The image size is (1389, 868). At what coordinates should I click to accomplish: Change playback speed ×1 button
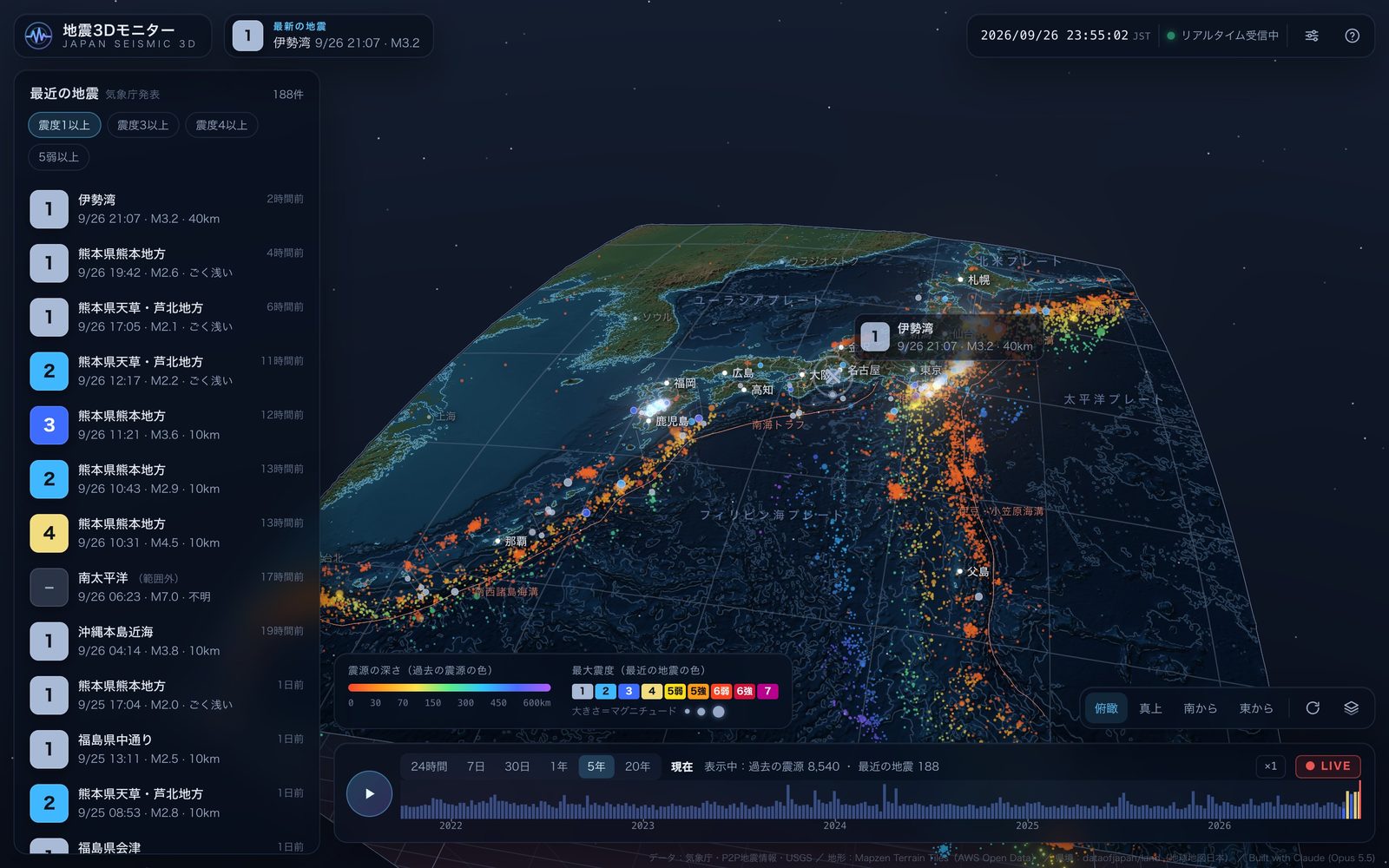(1270, 766)
